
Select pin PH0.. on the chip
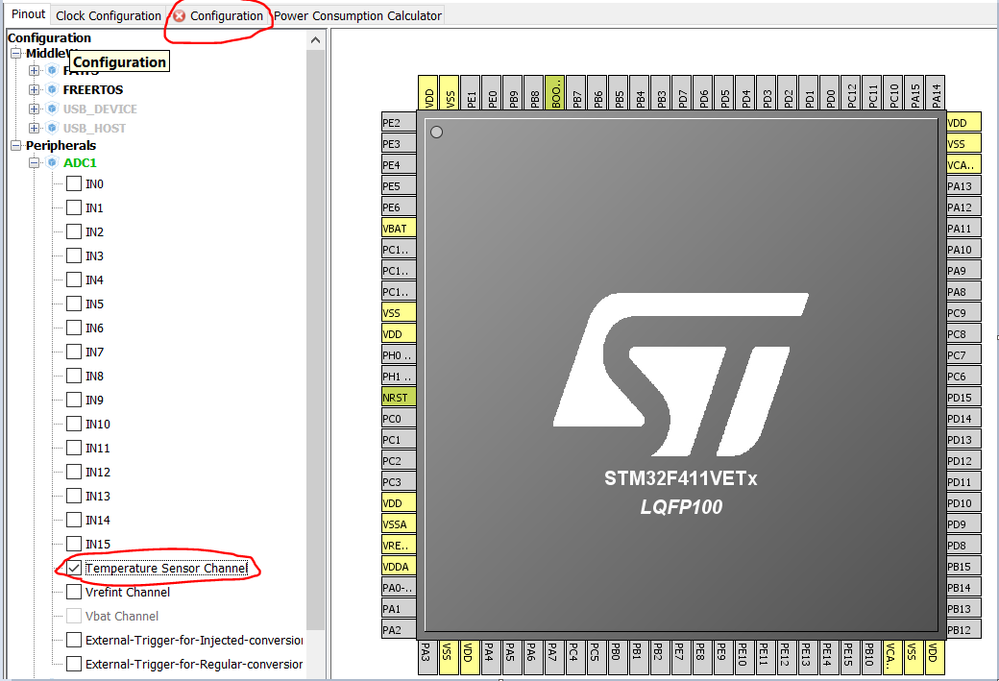coord(398,355)
